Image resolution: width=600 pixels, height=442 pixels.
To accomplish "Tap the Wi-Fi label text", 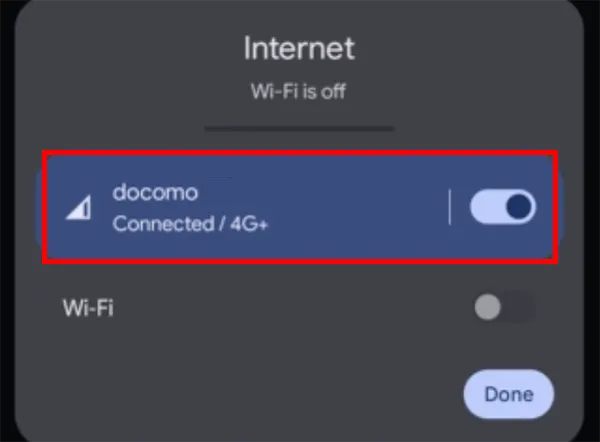I will pyautogui.click(x=88, y=308).
